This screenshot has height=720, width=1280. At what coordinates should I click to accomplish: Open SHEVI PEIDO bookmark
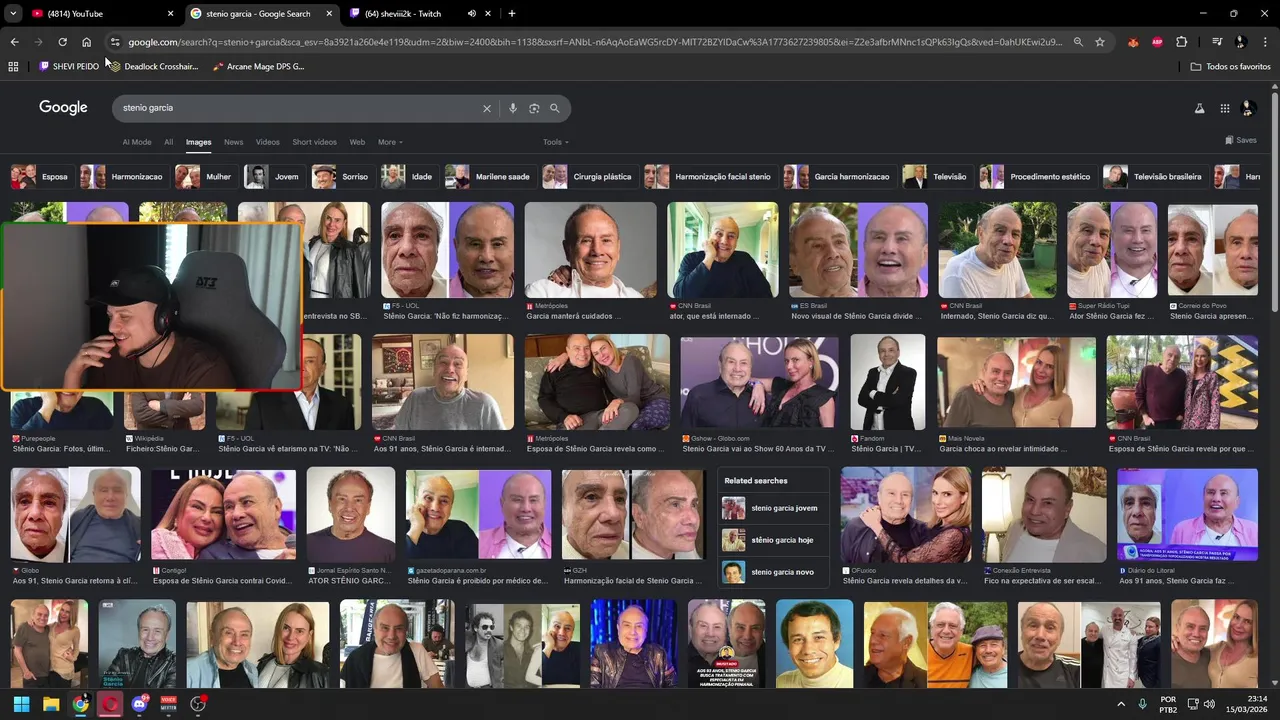[x=69, y=66]
